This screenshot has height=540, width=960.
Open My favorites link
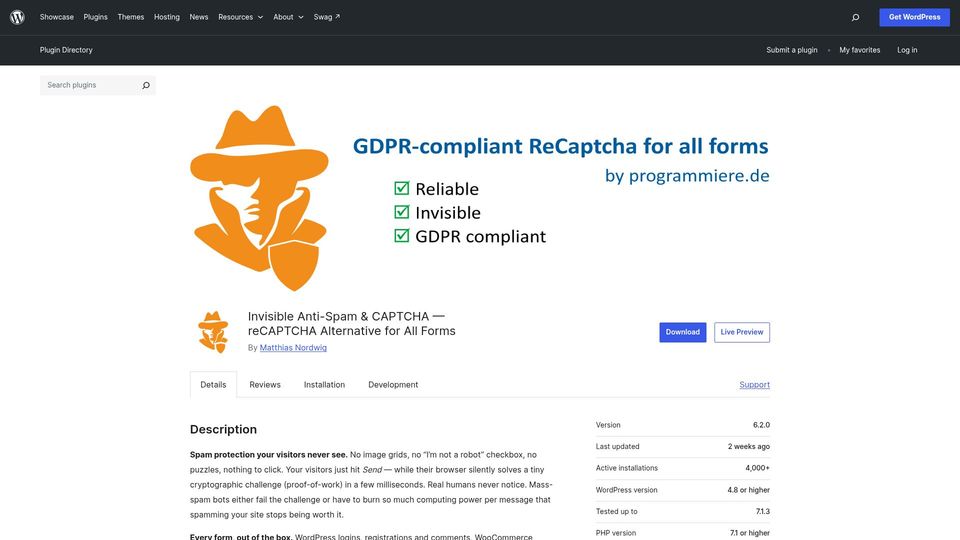point(860,50)
